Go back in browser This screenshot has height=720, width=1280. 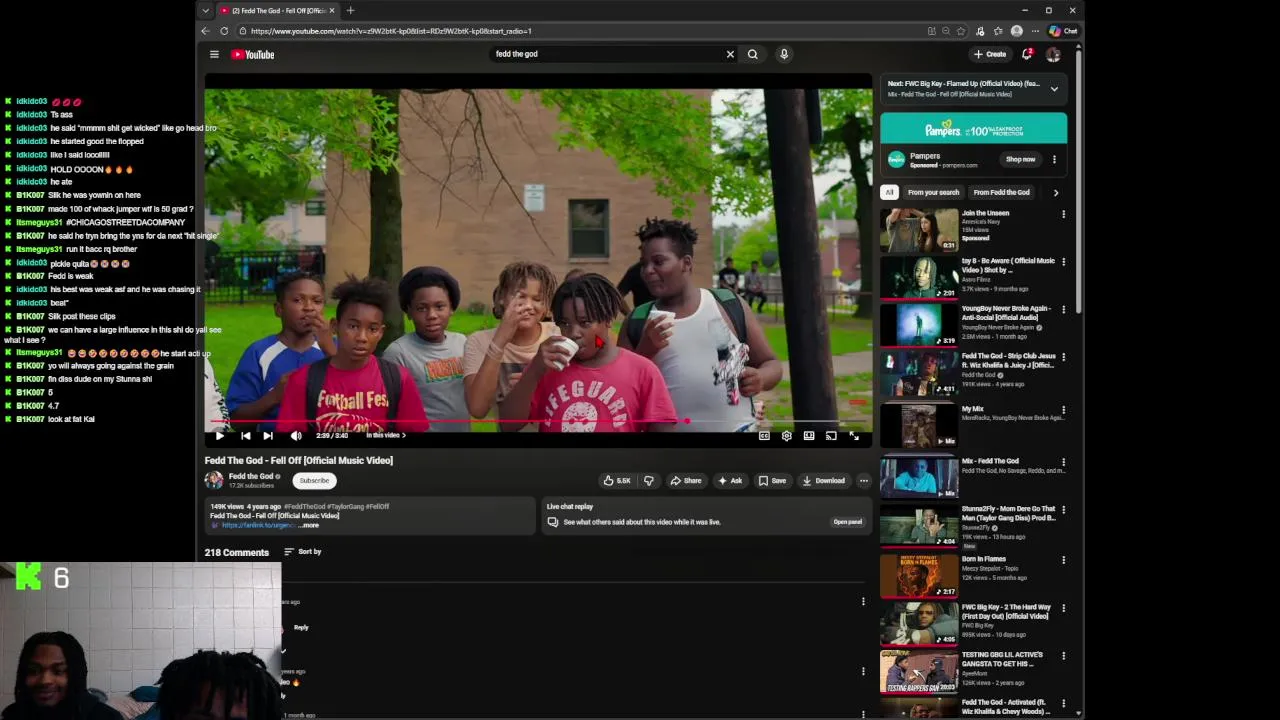(x=205, y=31)
